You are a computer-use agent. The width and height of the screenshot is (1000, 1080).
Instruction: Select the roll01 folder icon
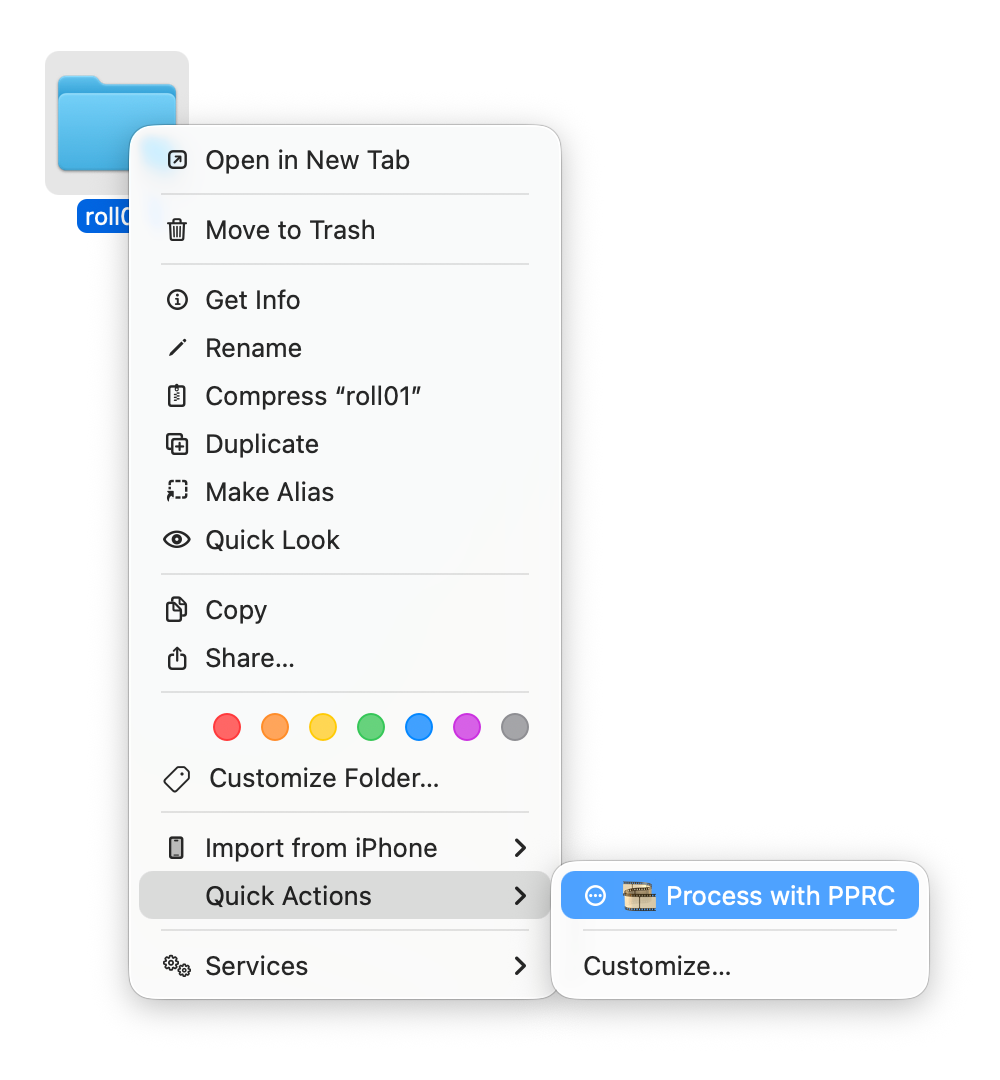(117, 124)
